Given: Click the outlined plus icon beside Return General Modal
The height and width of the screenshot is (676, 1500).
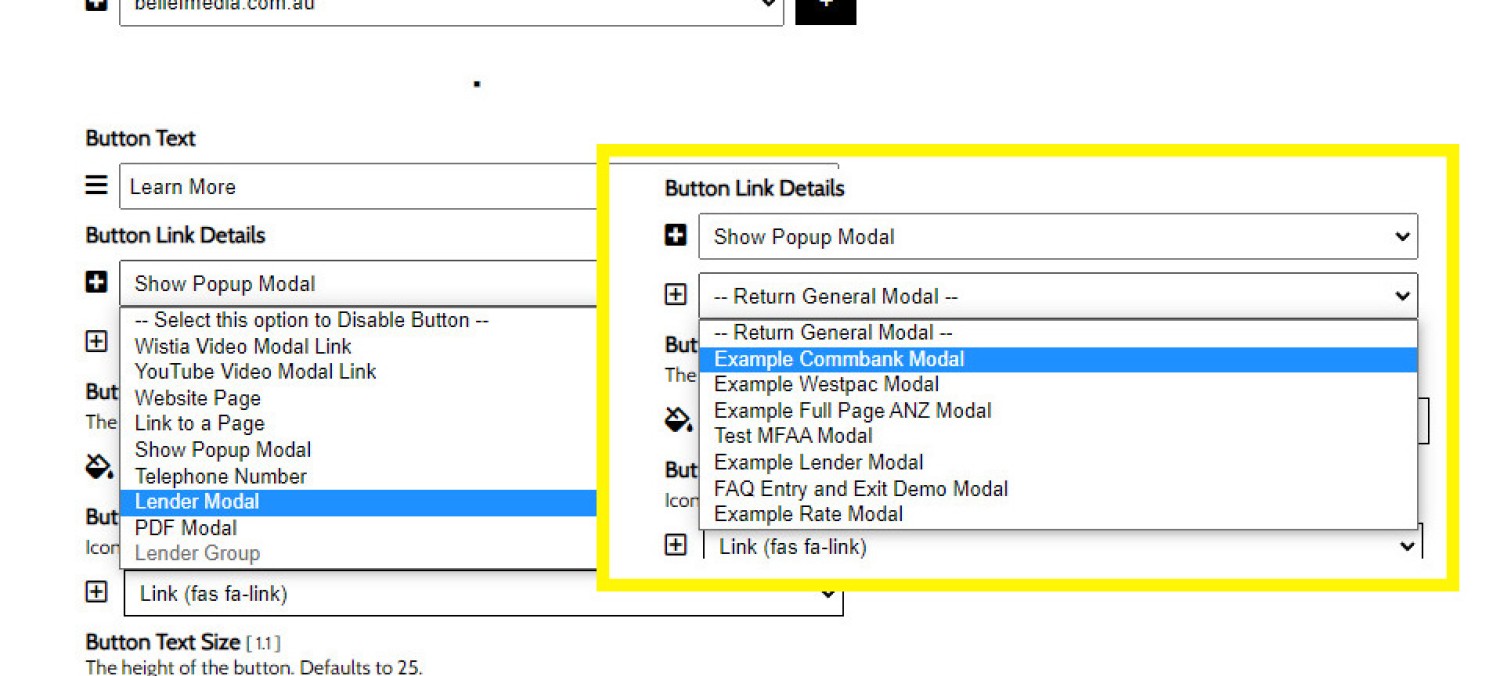Looking at the screenshot, I should pyautogui.click(x=676, y=295).
